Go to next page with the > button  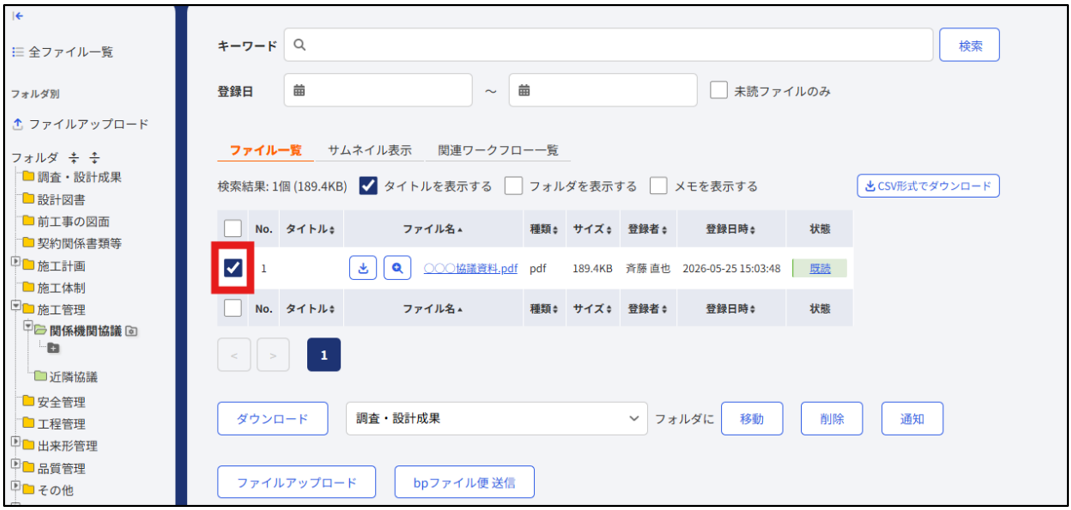coord(273,355)
